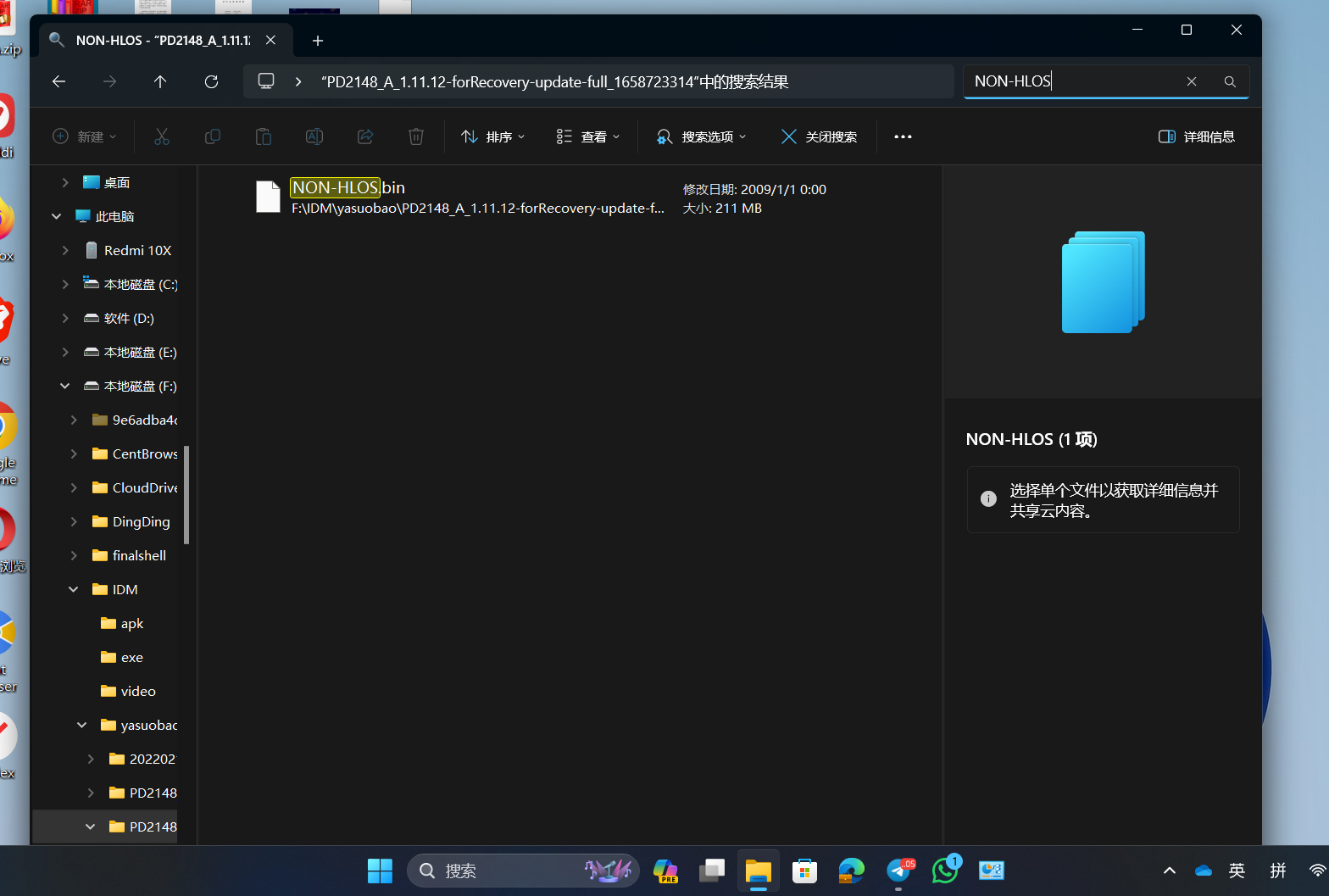Image resolution: width=1329 pixels, height=896 pixels.
Task: Show hidden tray icons chevron
Action: (x=1170, y=871)
